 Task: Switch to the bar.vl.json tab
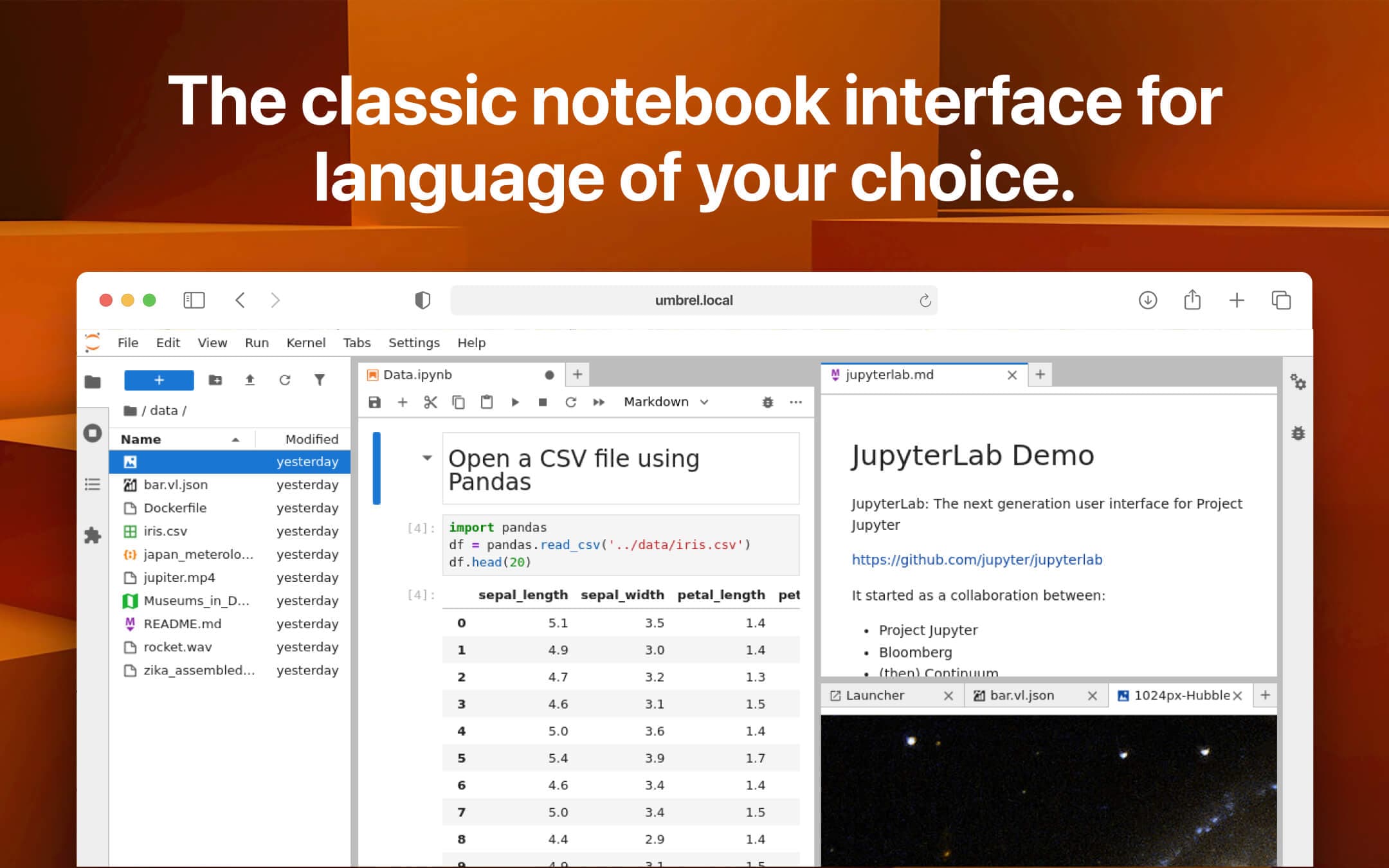click(1022, 695)
